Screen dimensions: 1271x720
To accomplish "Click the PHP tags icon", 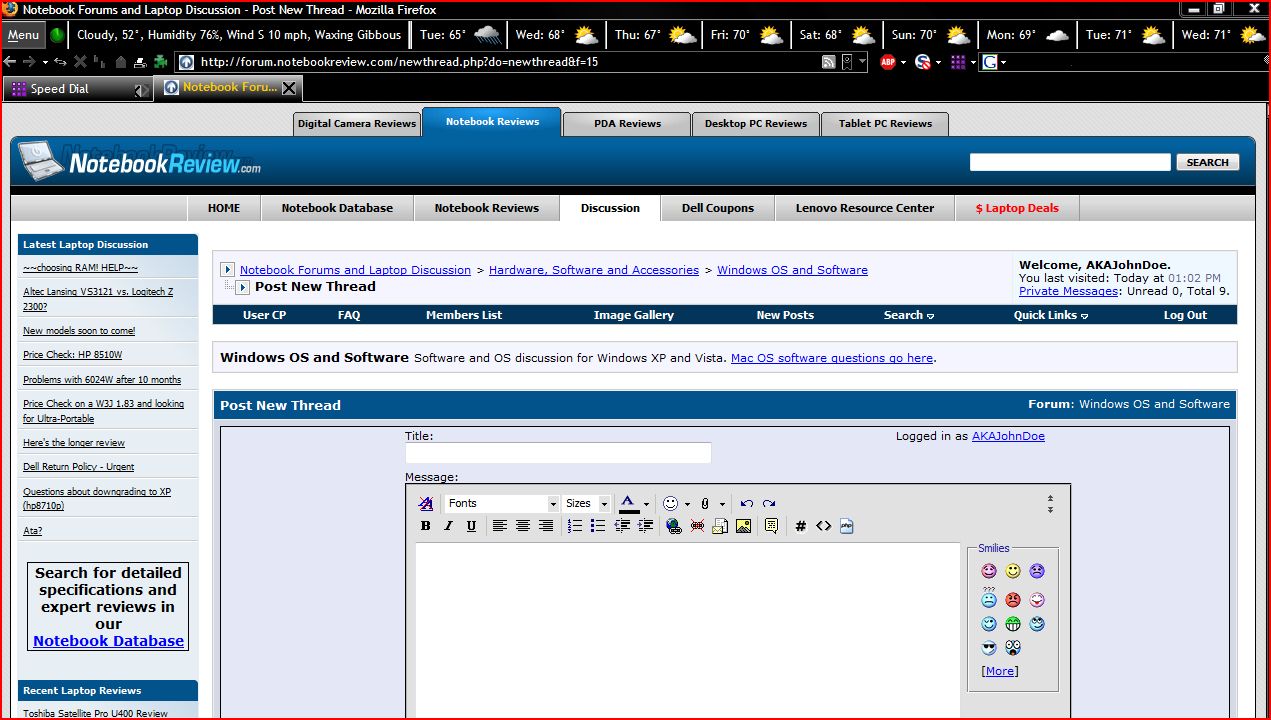I will tap(847, 526).
